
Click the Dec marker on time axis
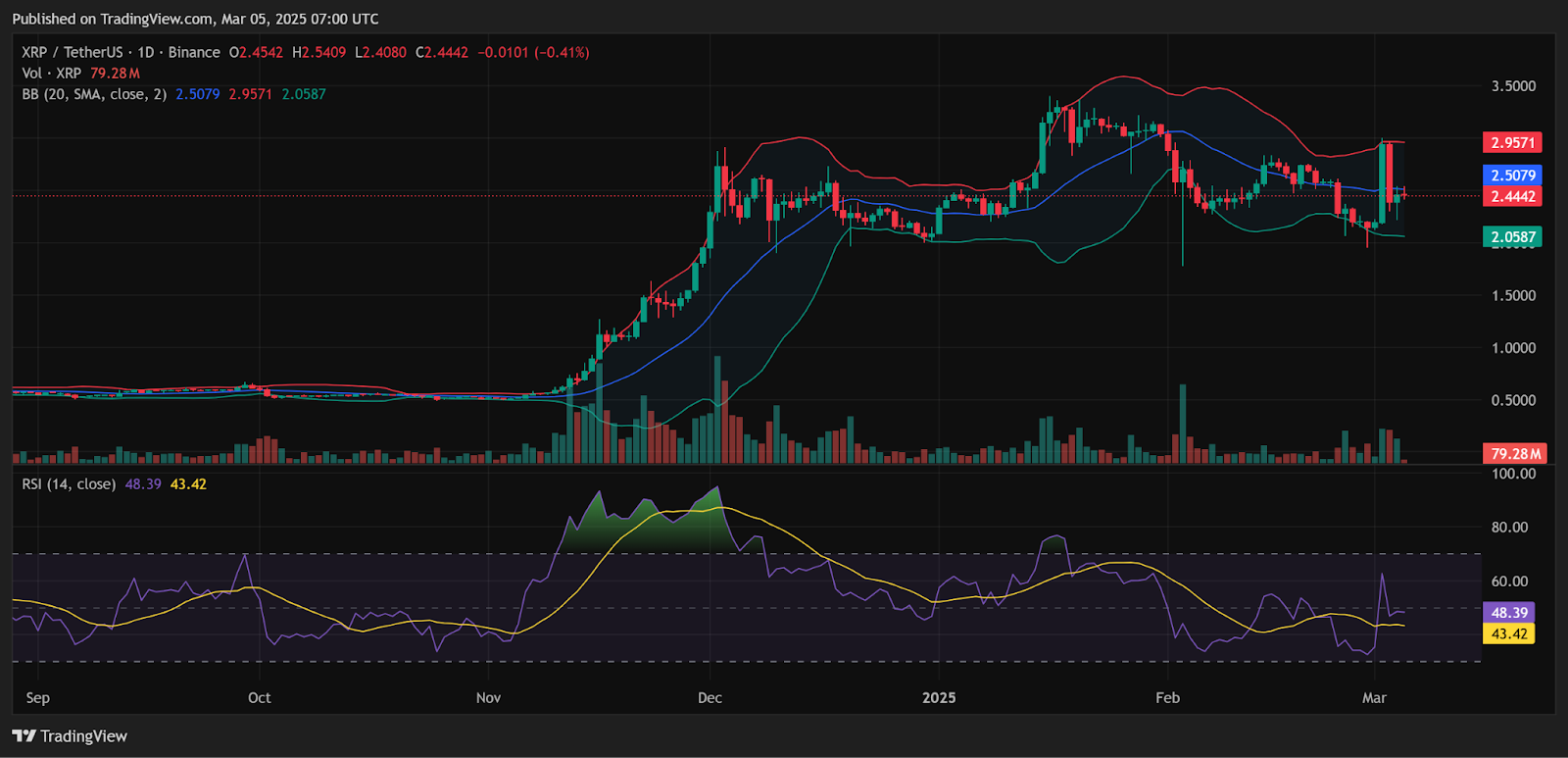(710, 698)
